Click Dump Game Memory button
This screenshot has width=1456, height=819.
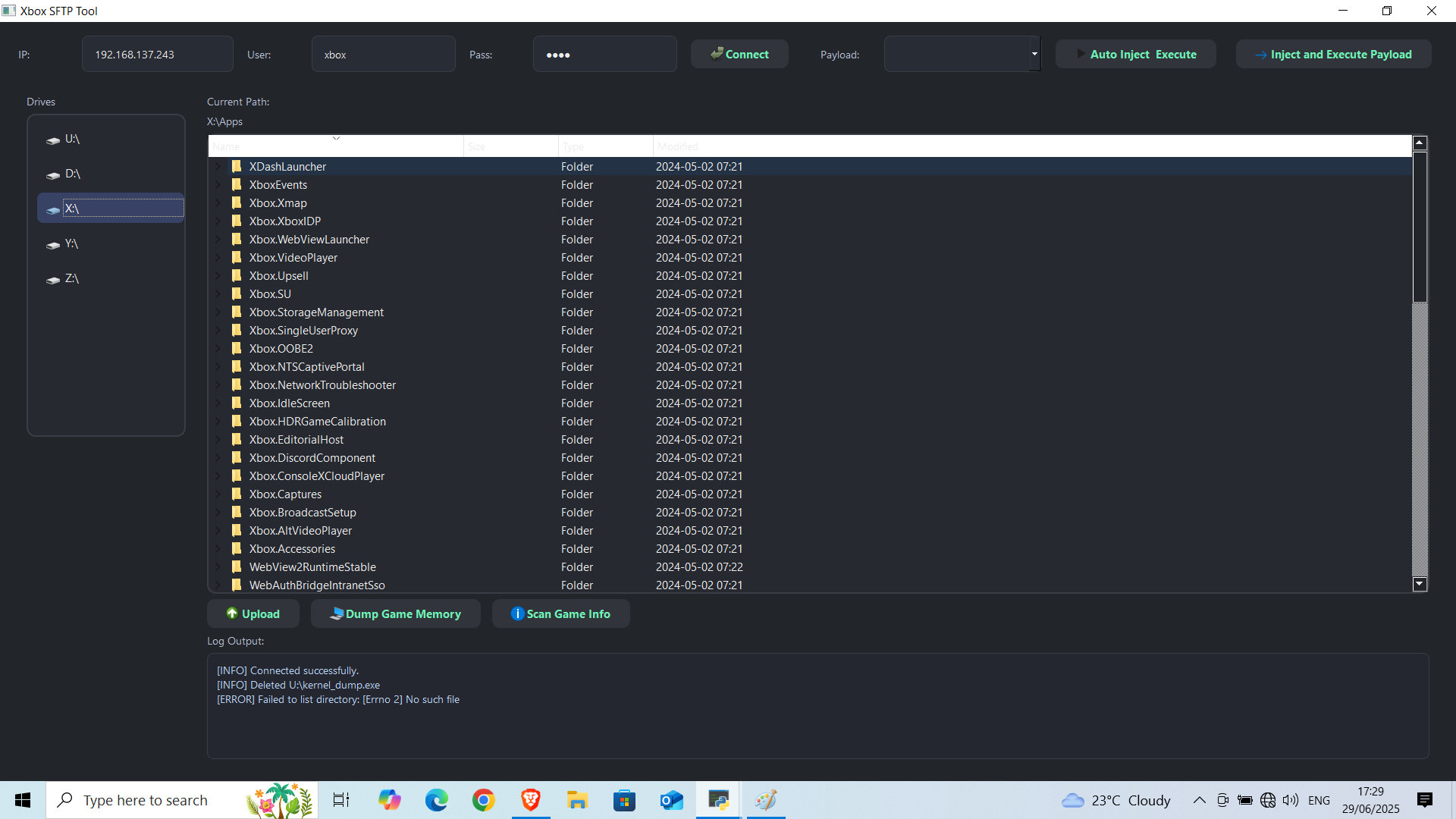coord(395,613)
